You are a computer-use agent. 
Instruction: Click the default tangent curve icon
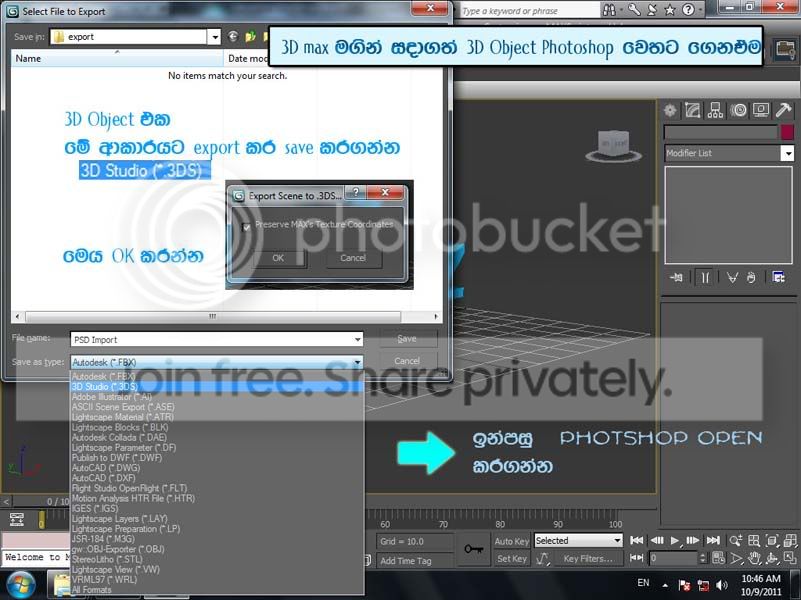pos(543,559)
